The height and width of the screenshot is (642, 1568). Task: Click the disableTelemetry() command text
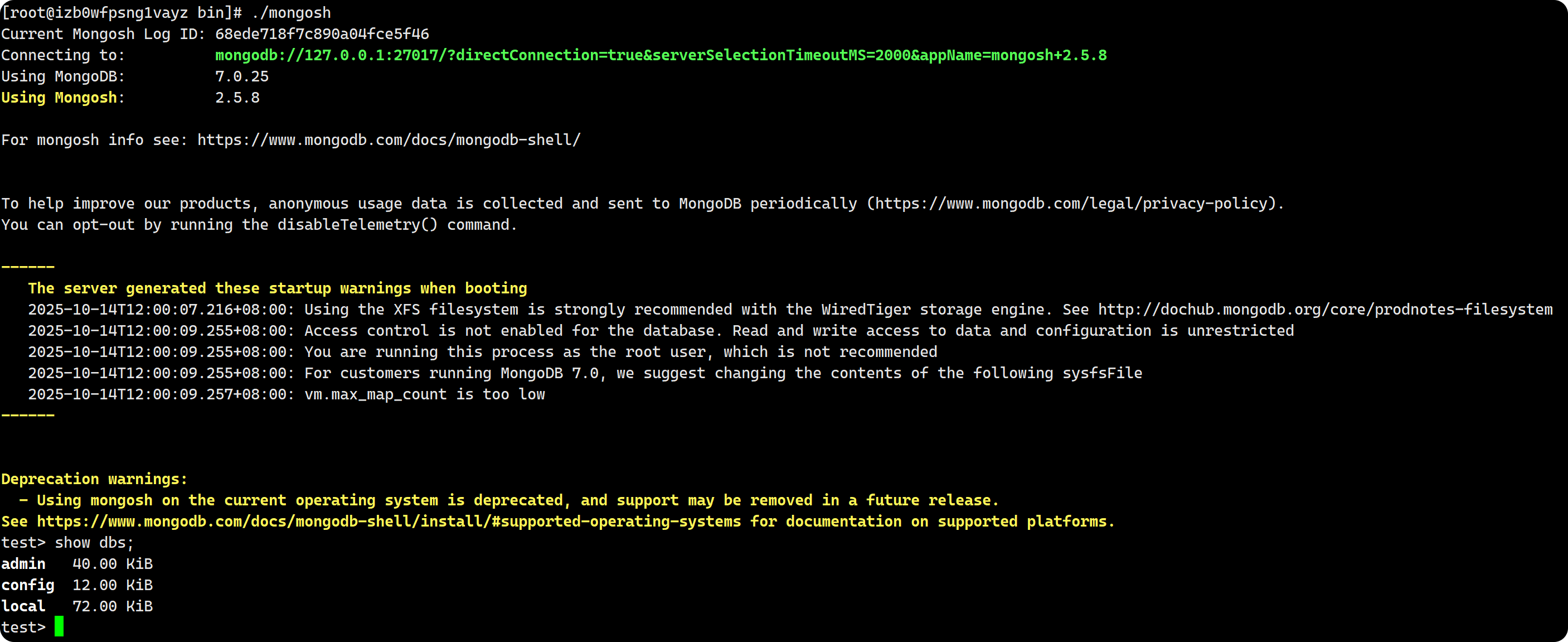point(357,225)
